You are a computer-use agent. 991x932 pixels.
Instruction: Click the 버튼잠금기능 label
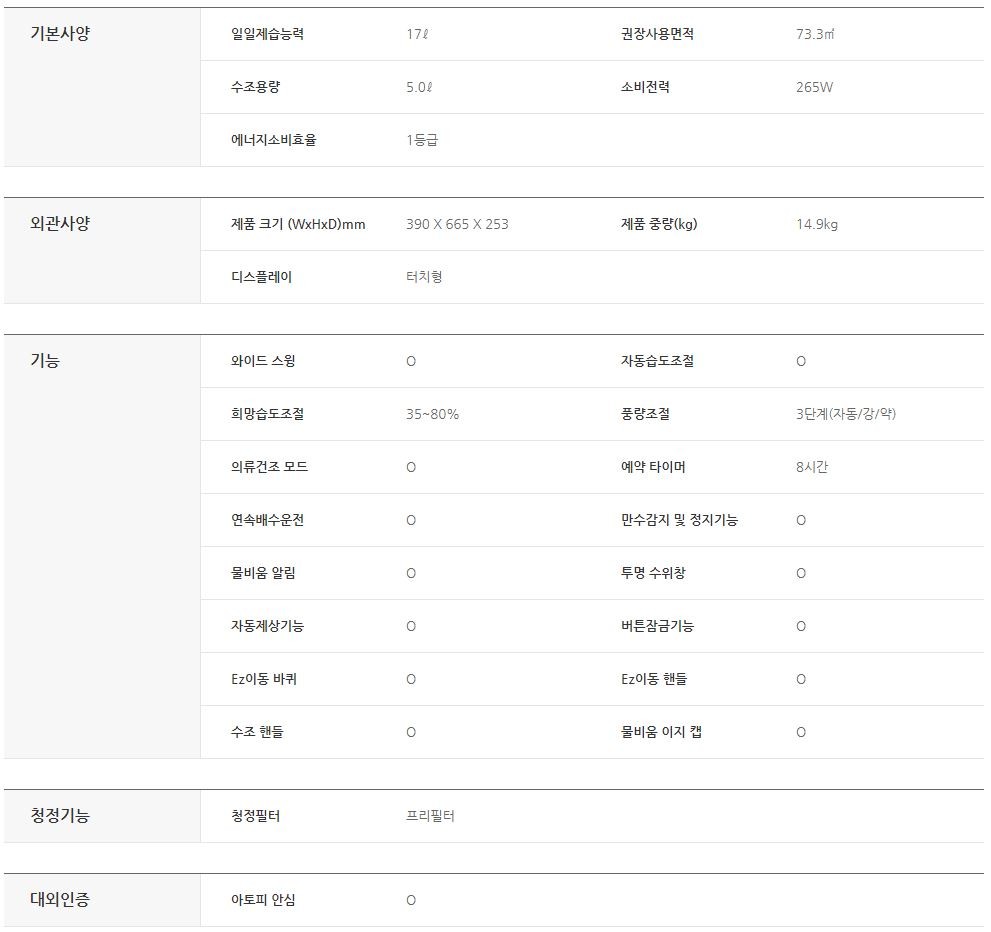tap(657, 626)
